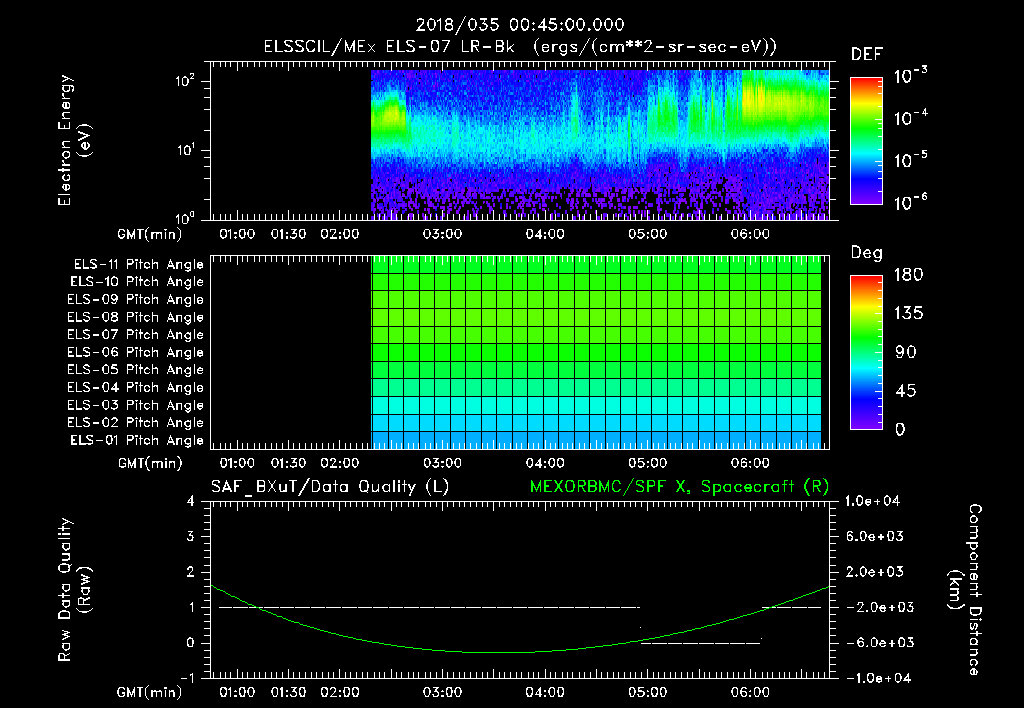Click the 180 value on Deg scale
The height and width of the screenshot is (708, 1024).
point(908,275)
